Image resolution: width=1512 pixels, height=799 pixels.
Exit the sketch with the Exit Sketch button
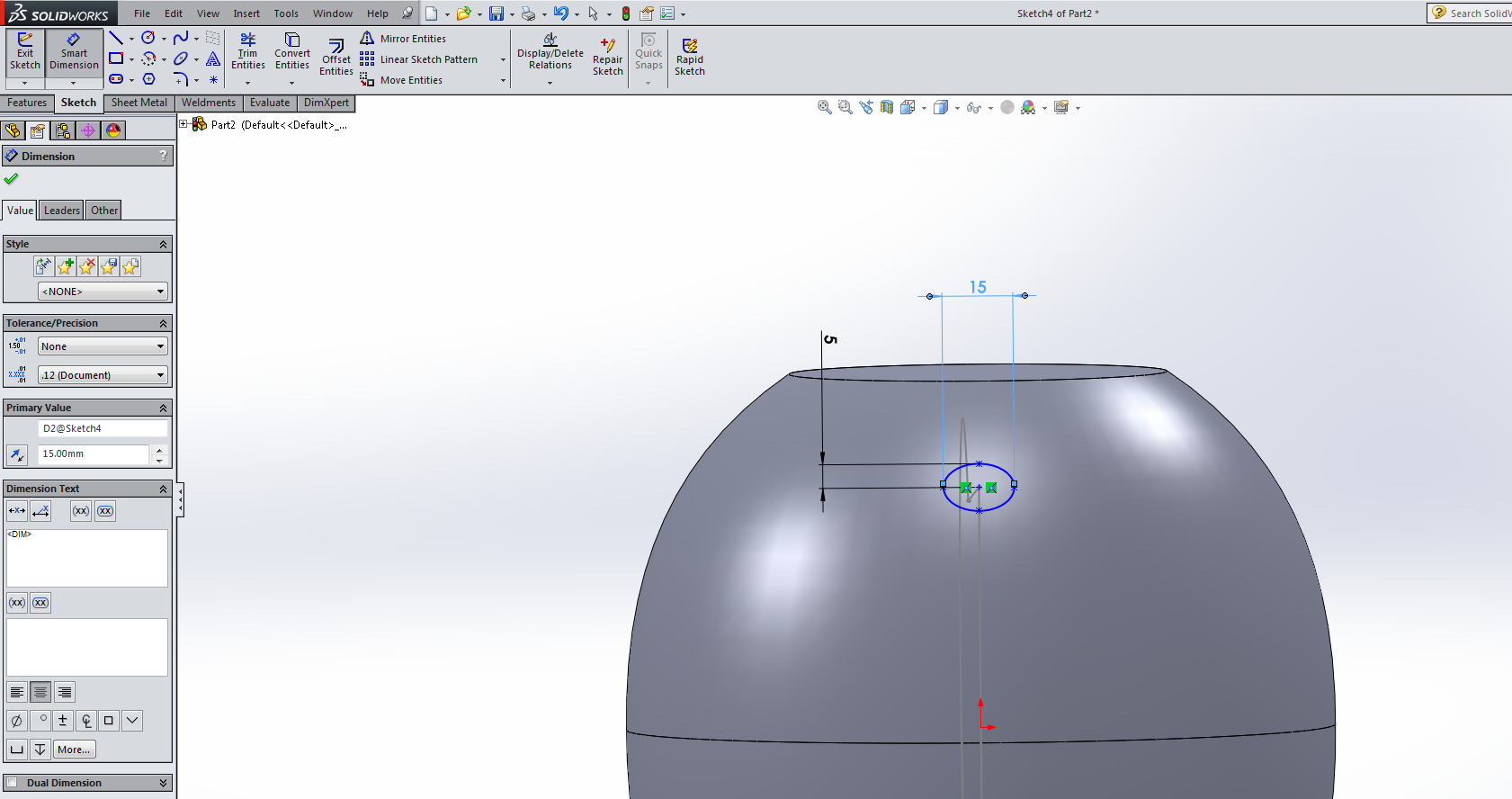click(x=25, y=53)
